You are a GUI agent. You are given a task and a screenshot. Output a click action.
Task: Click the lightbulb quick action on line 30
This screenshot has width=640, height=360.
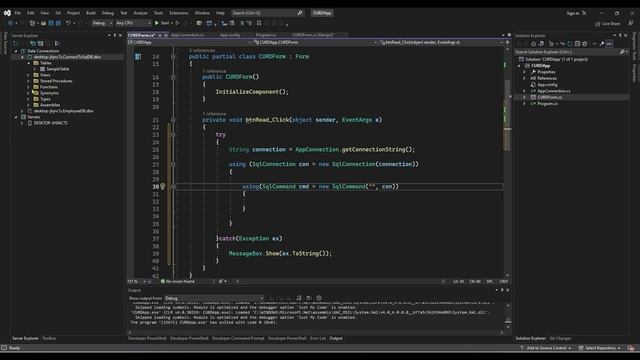pyautogui.click(x=162, y=187)
